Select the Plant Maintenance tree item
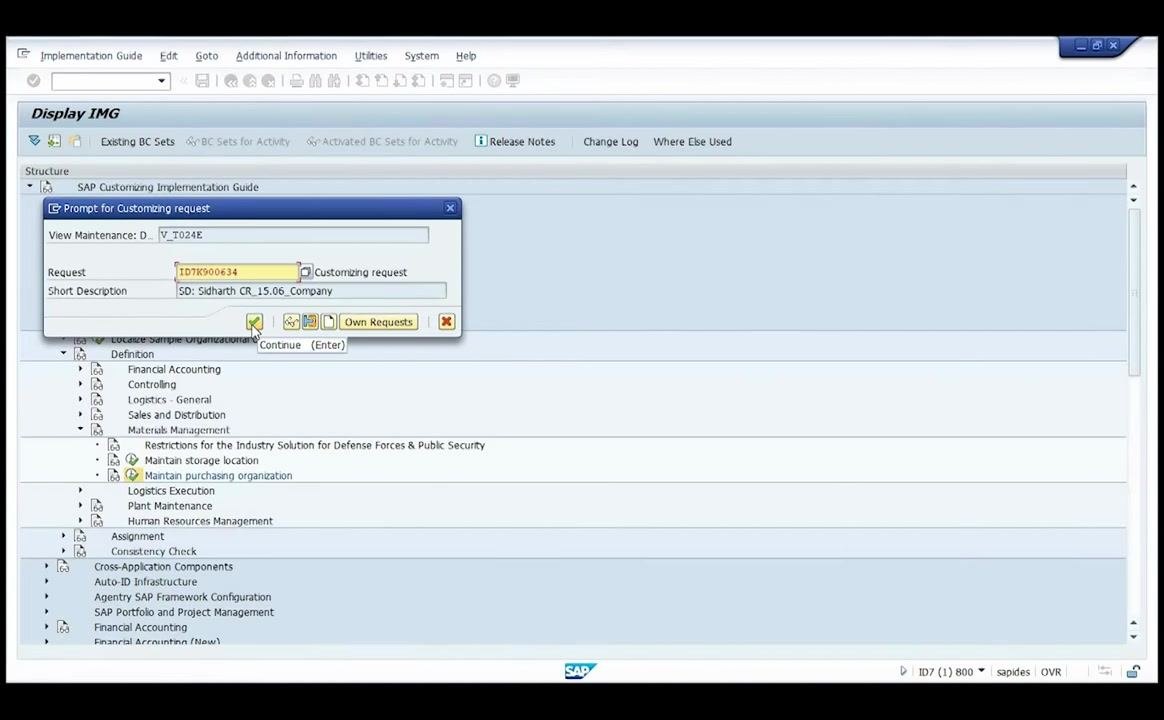This screenshot has height=720, width=1164. pyautogui.click(x=169, y=505)
